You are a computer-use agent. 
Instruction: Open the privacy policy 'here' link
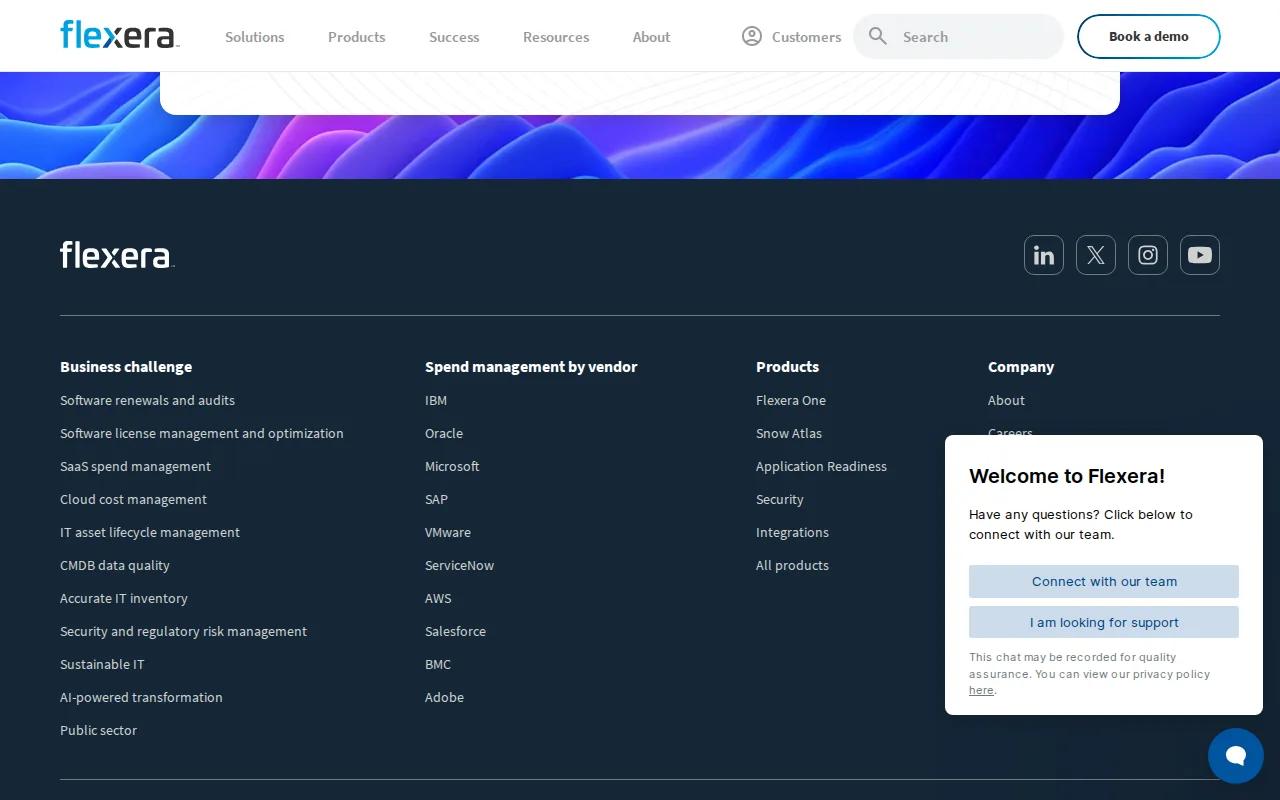[x=981, y=690]
